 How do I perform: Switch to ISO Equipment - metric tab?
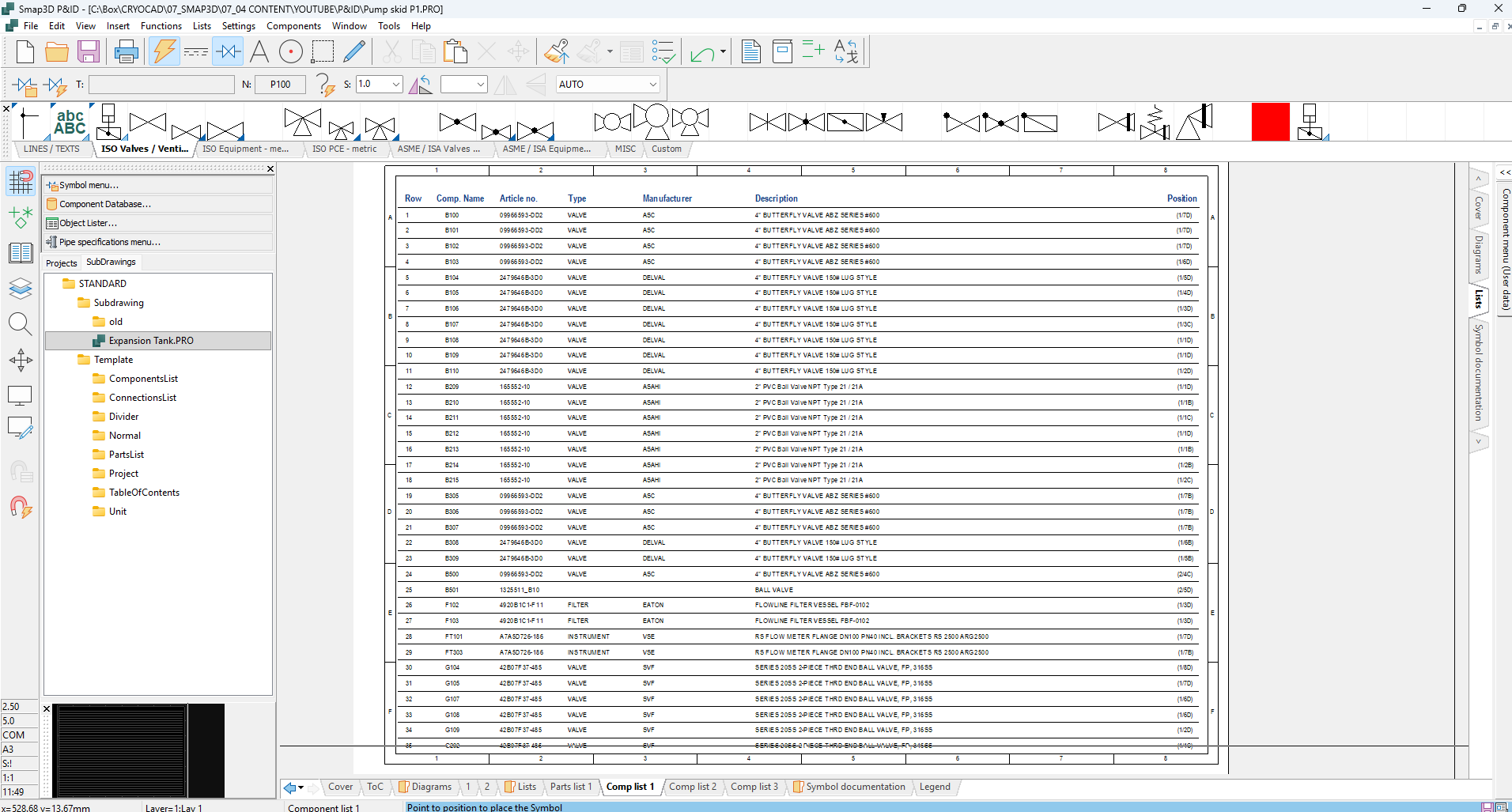(x=245, y=149)
